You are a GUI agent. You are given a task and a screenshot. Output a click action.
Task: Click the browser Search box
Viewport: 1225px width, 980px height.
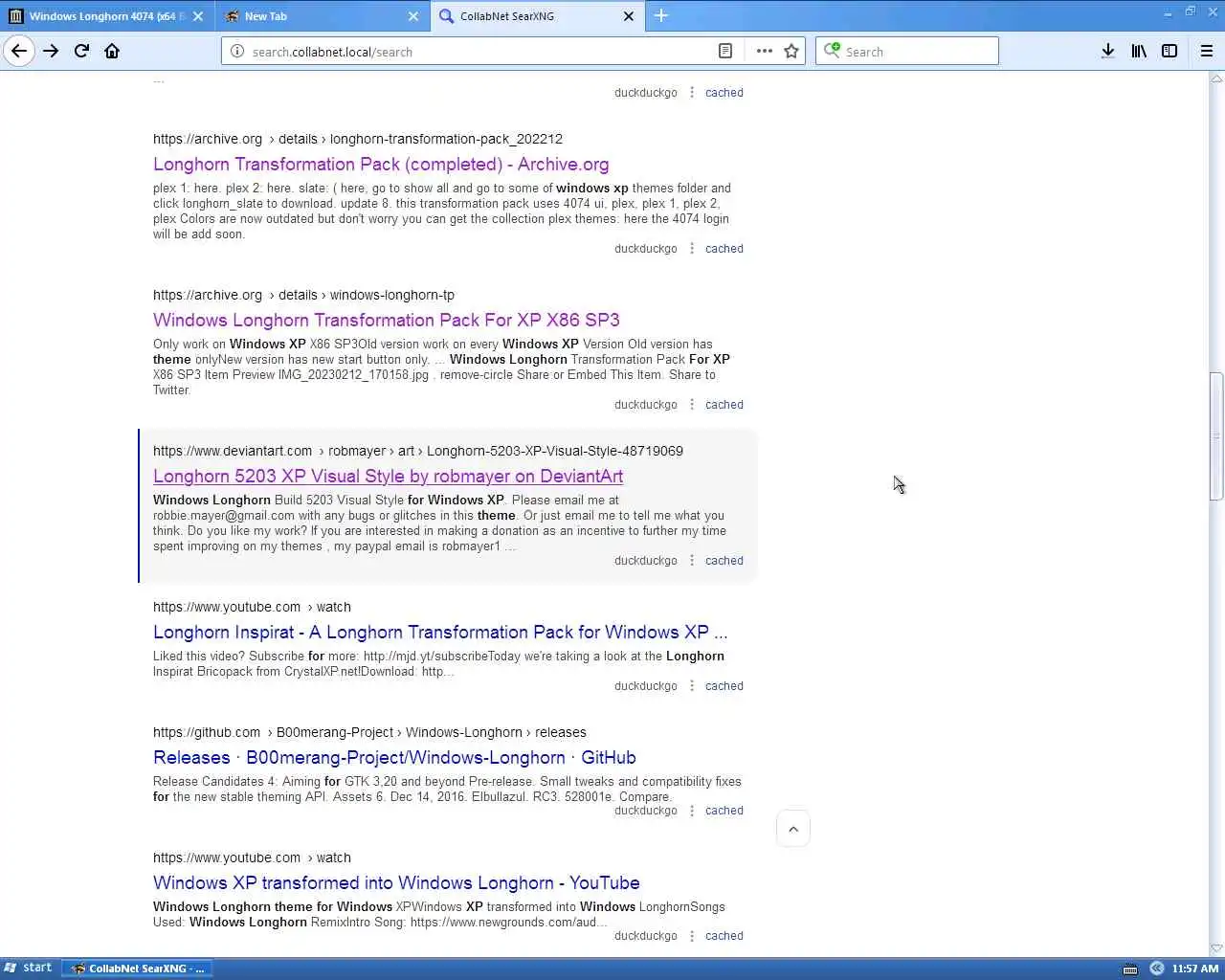point(907,52)
